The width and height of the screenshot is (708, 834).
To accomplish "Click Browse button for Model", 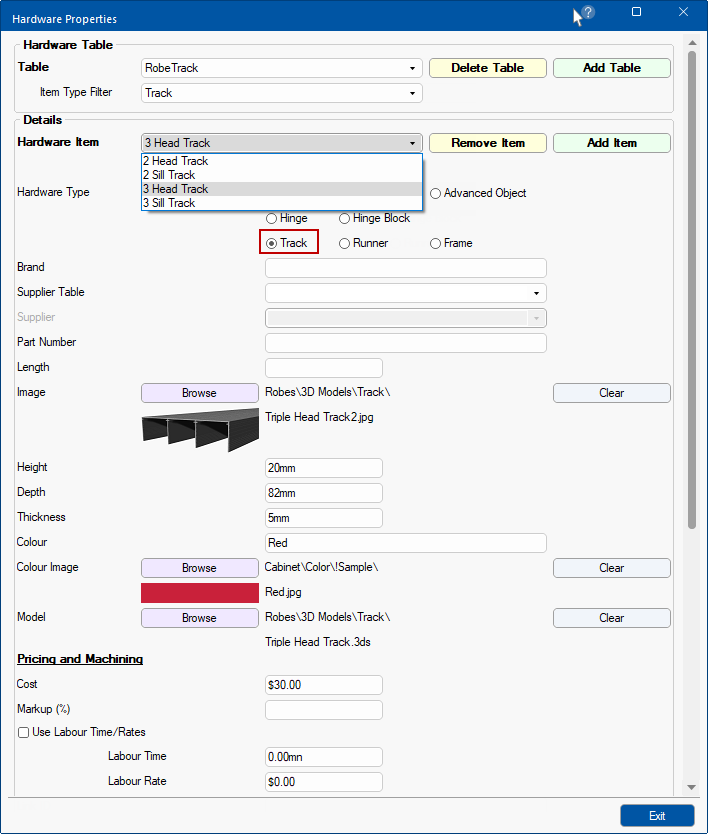I will tap(199, 618).
